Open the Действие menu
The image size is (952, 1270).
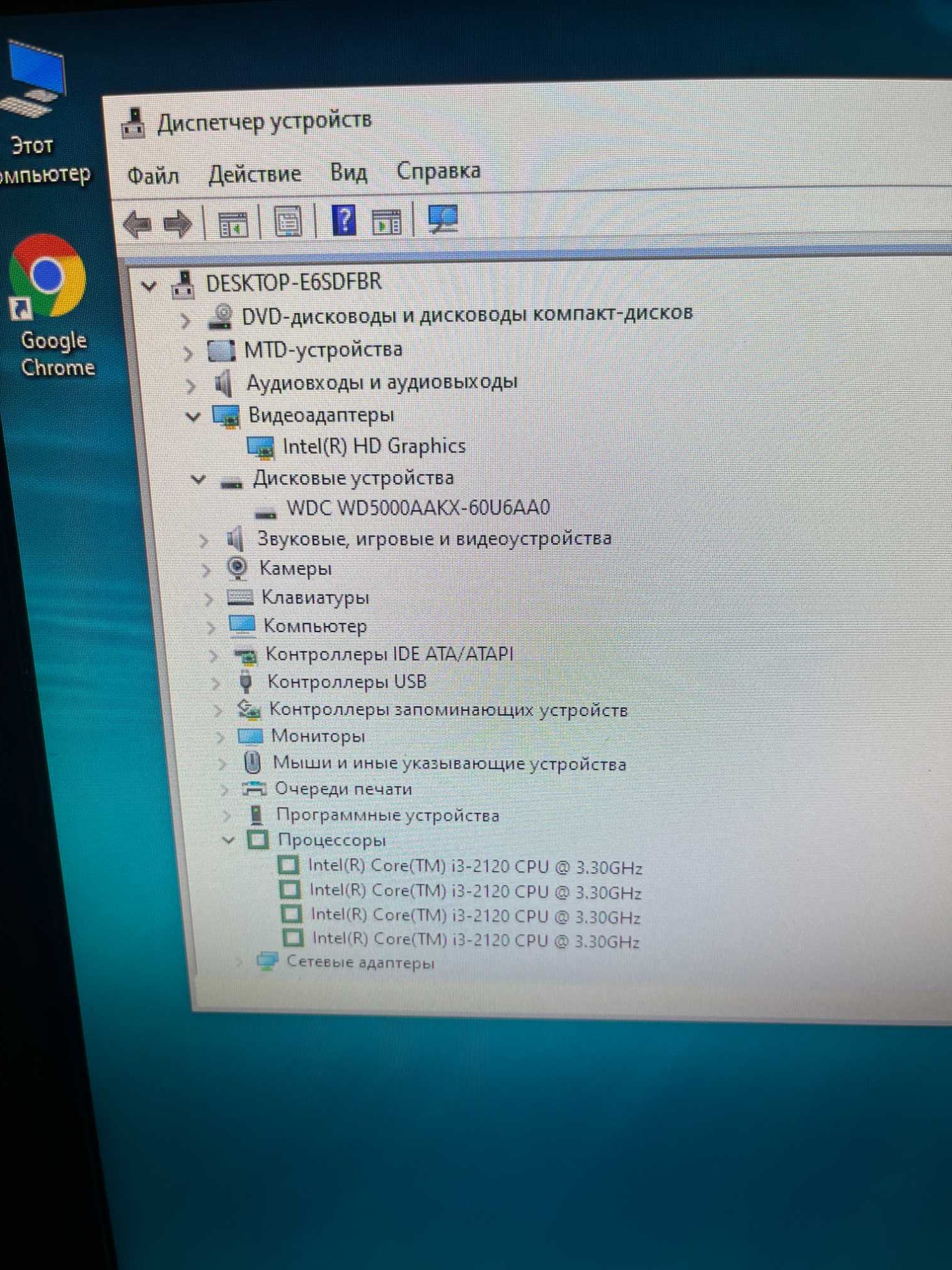click(x=255, y=173)
